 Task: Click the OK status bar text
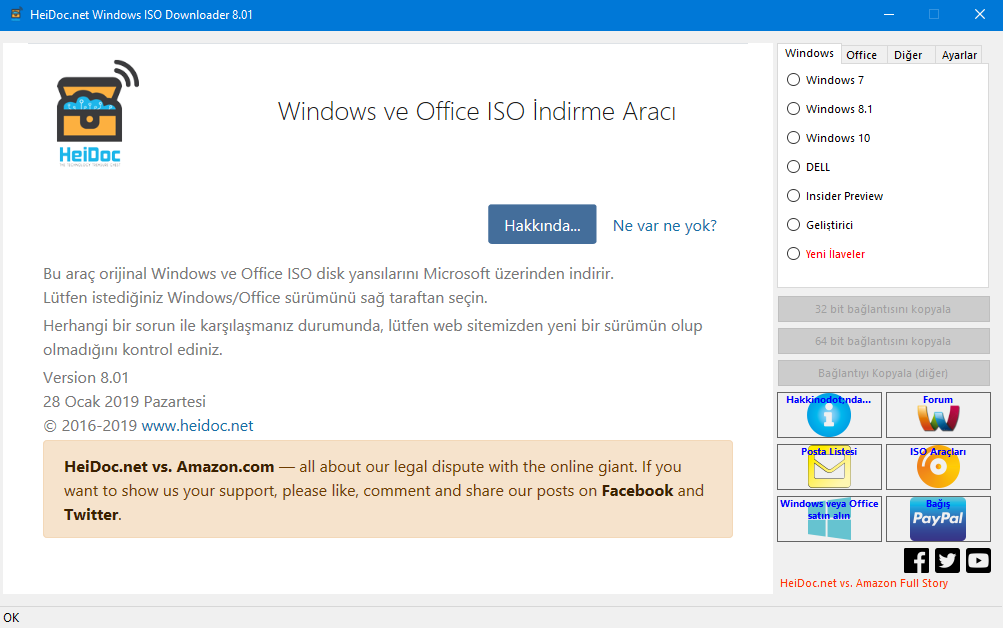11,618
